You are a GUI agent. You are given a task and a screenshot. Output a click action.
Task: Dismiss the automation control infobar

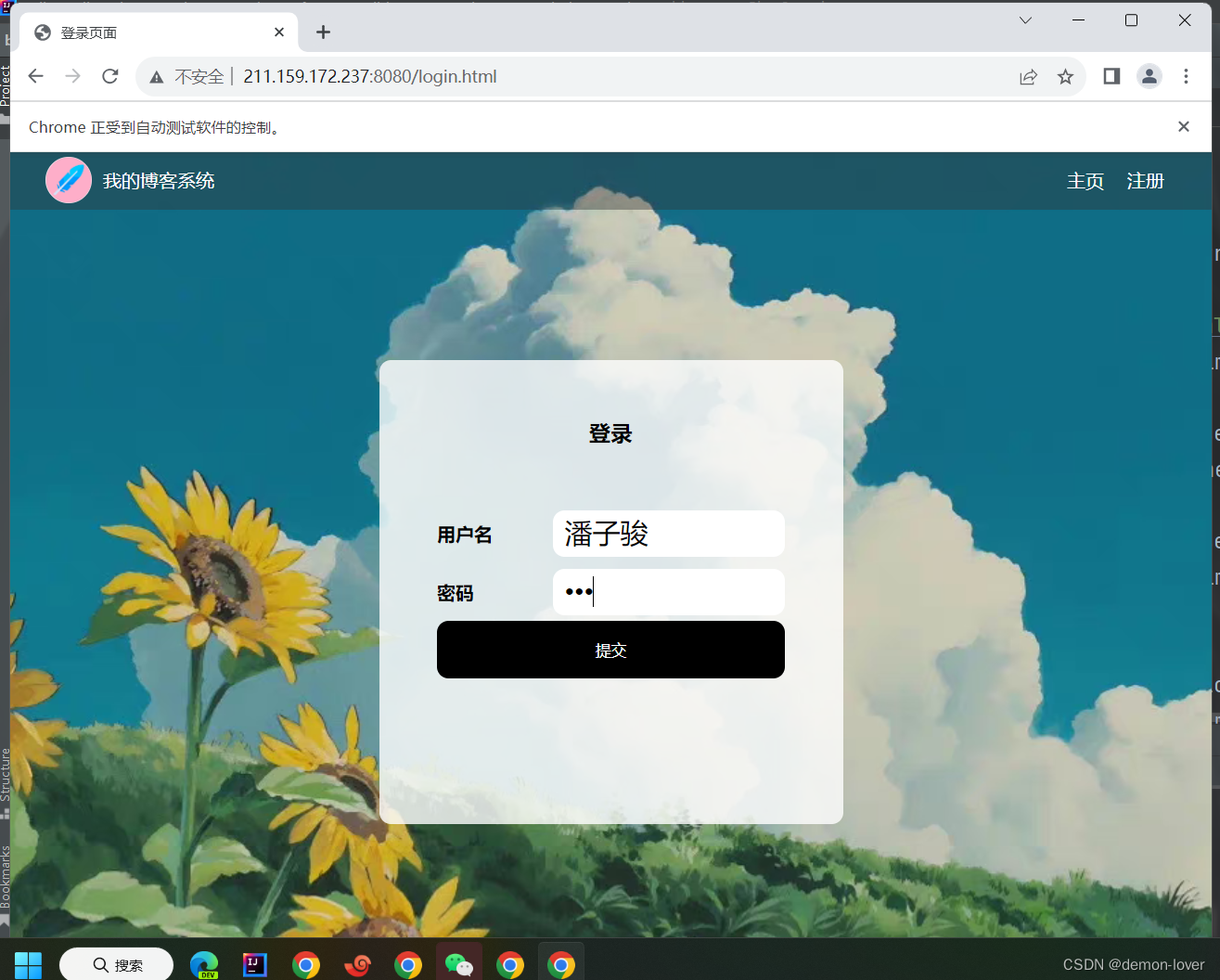pos(1184,126)
